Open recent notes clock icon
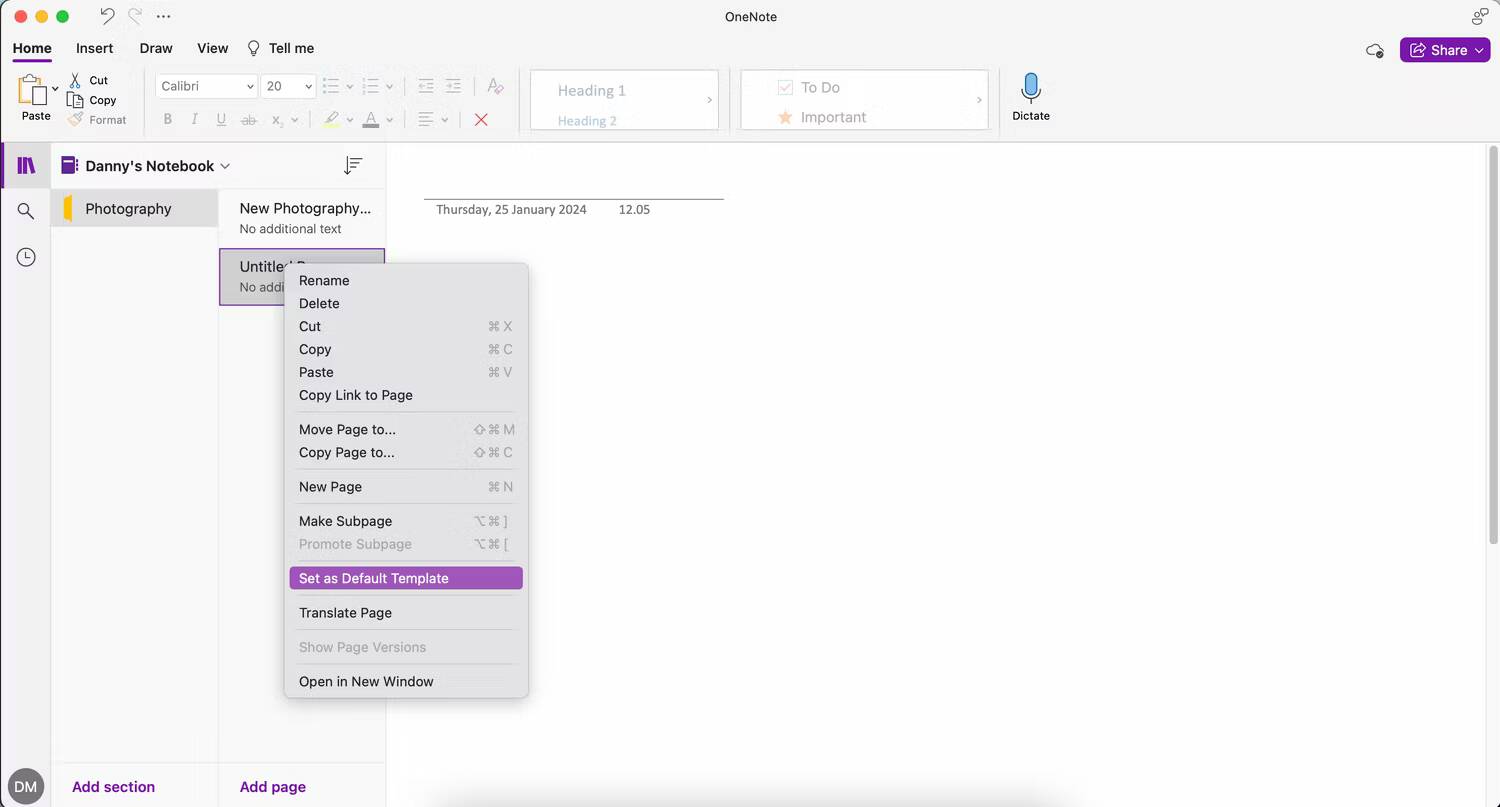The image size is (1500, 807). pos(25,257)
